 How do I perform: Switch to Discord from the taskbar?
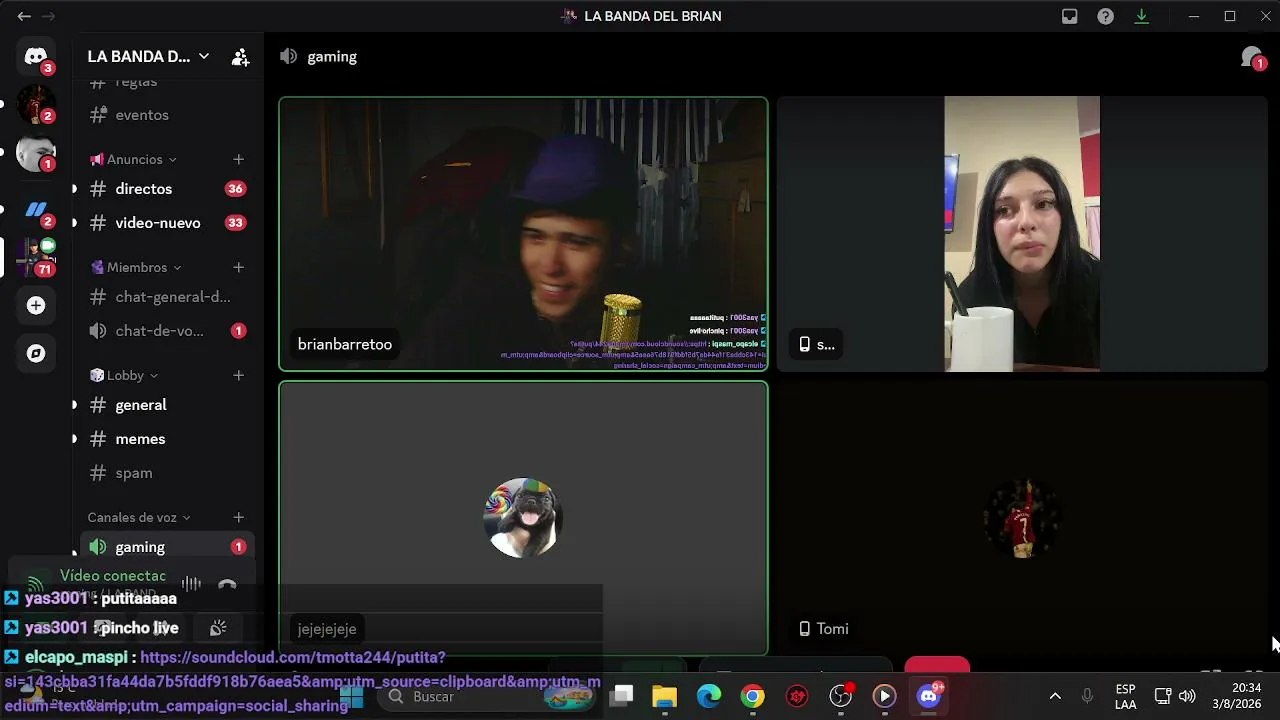(x=929, y=696)
